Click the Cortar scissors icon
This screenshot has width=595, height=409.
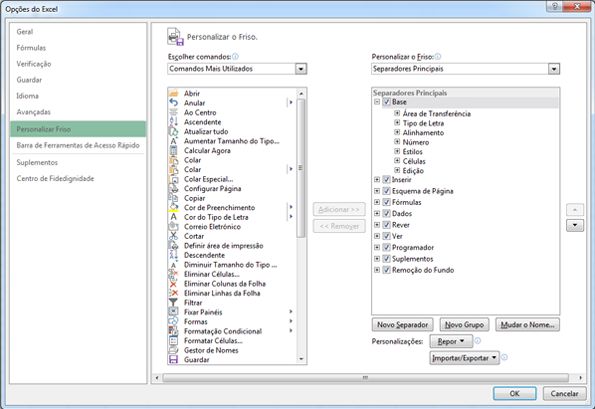coord(173,236)
